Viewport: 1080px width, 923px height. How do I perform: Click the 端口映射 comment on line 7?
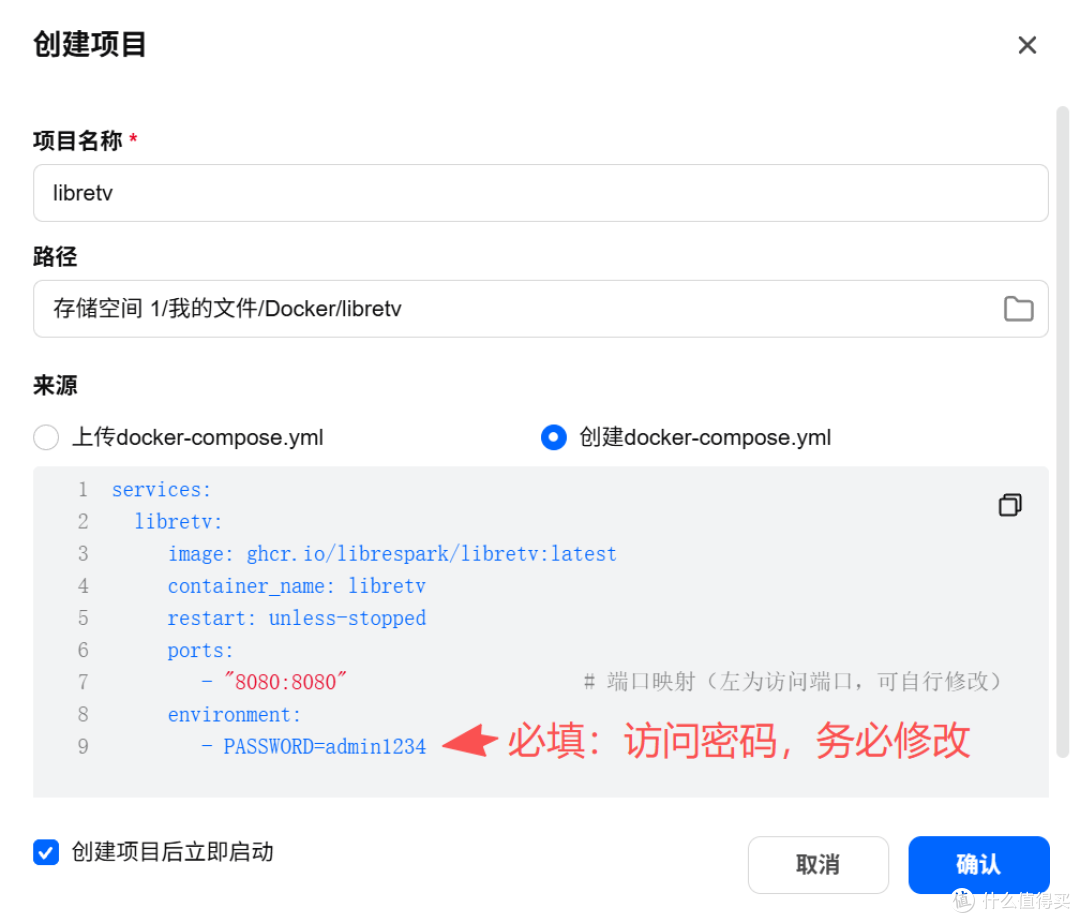[x=792, y=682]
